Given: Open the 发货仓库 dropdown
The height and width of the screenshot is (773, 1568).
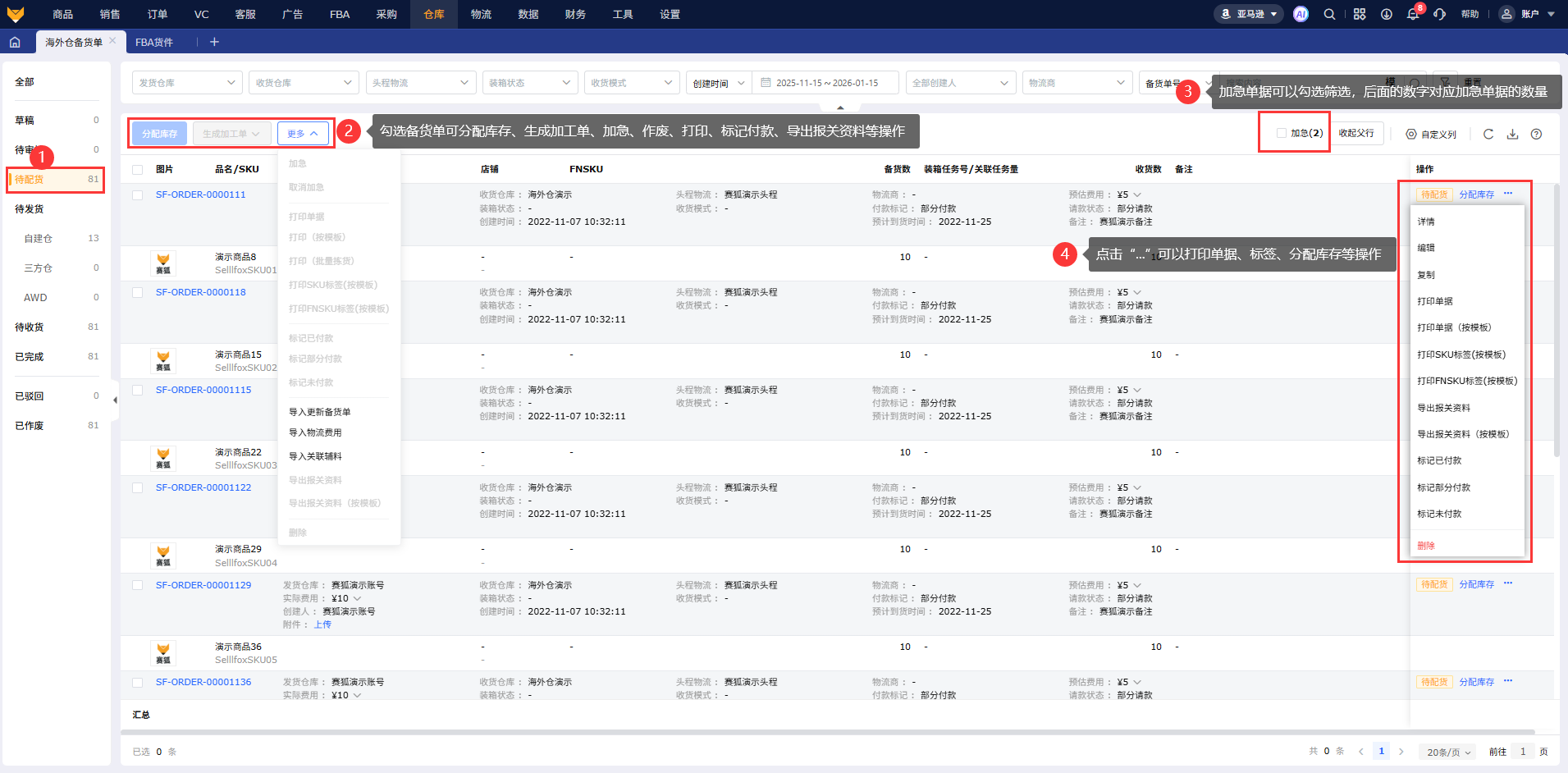Looking at the screenshot, I should pos(187,83).
